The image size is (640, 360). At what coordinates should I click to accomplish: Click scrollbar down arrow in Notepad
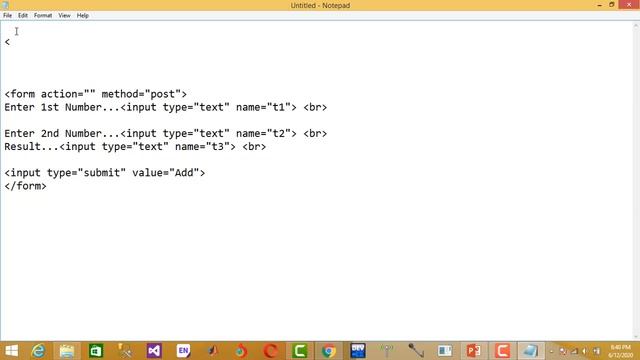636,337
